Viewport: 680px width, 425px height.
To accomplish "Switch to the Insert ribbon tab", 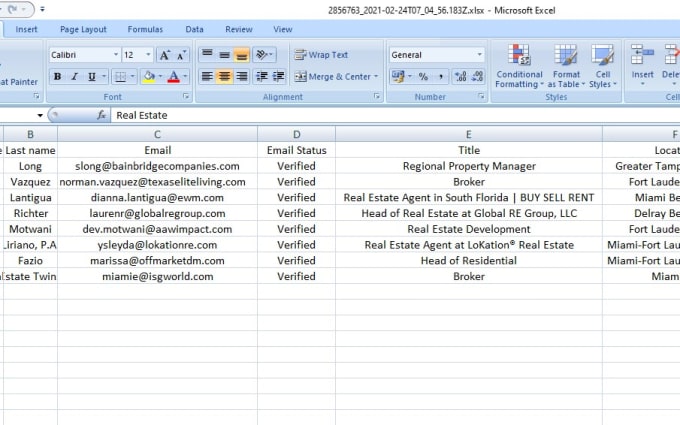I will (26, 29).
